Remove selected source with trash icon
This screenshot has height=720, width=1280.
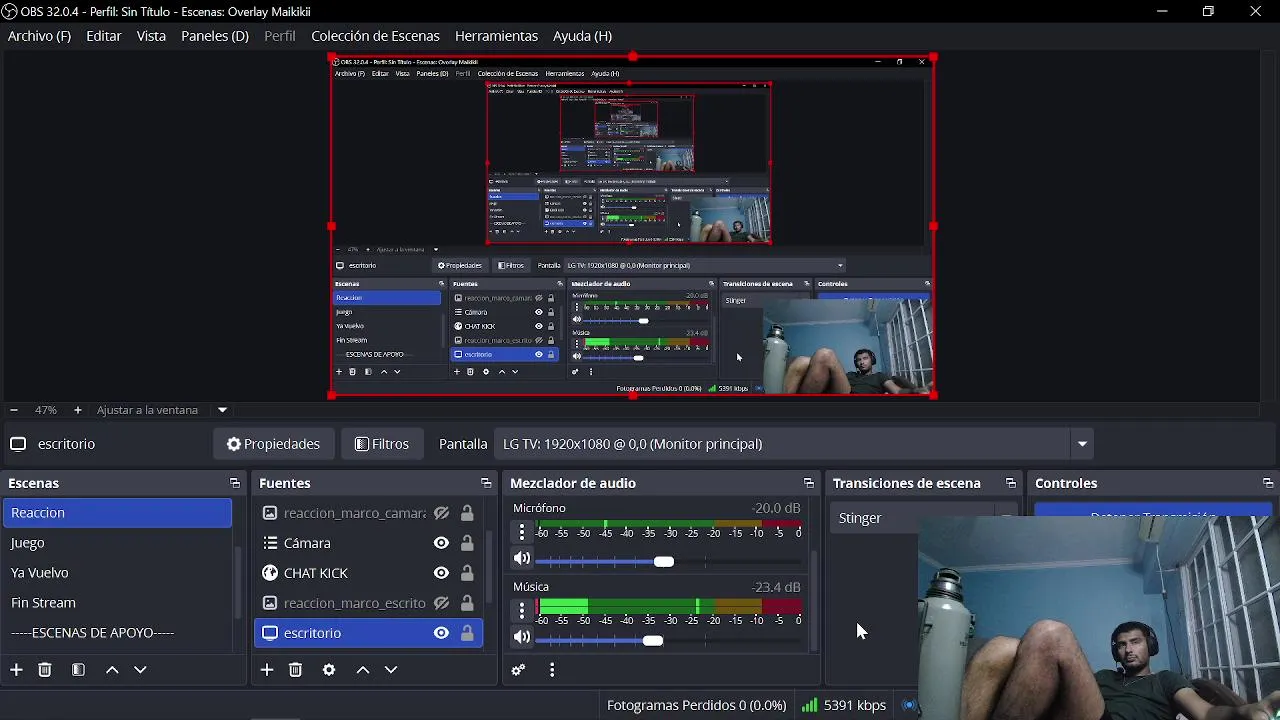click(x=295, y=670)
